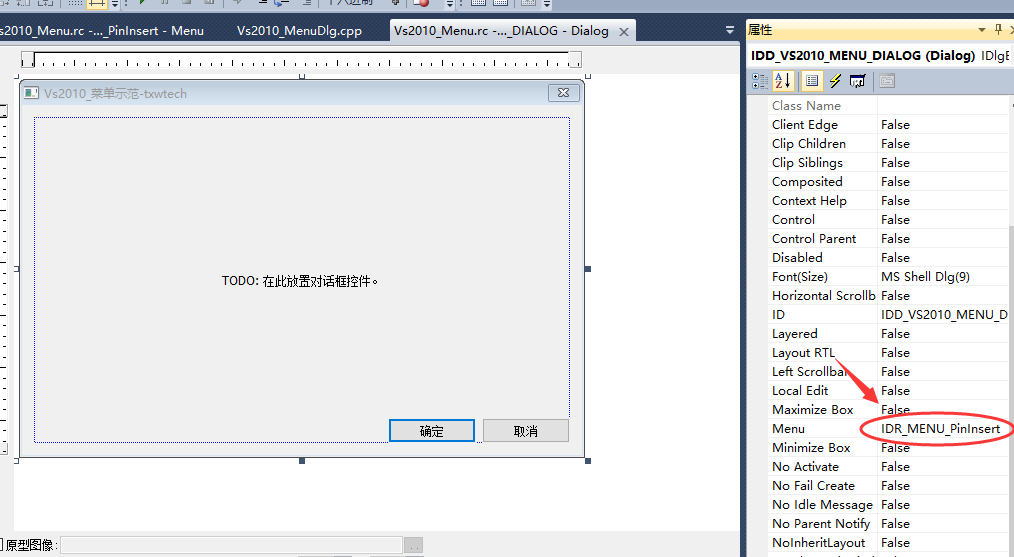The image size is (1014, 557).
Task: Select the No Idle Message property
Action: click(822, 505)
